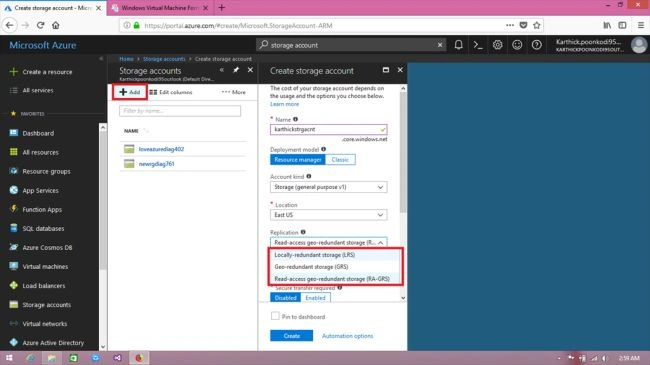Click the portal search box
This screenshot has height=365, width=650.
pyautogui.click(x=351, y=45)
